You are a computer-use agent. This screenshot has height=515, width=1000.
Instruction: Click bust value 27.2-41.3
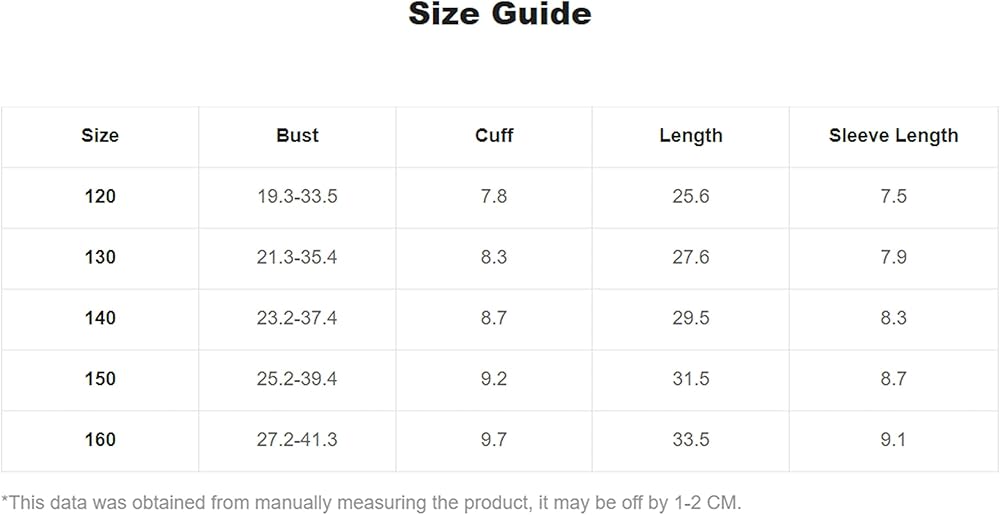(x=297, y=440)
